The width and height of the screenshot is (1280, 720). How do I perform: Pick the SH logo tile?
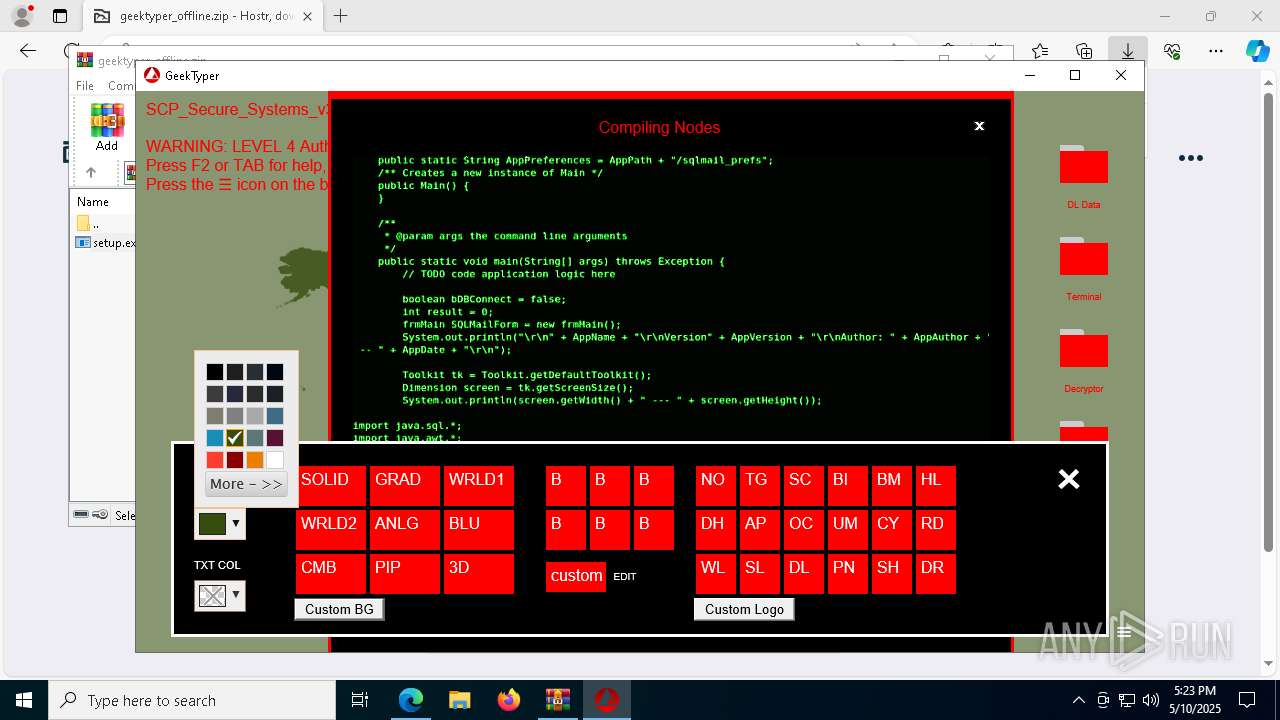892,573
